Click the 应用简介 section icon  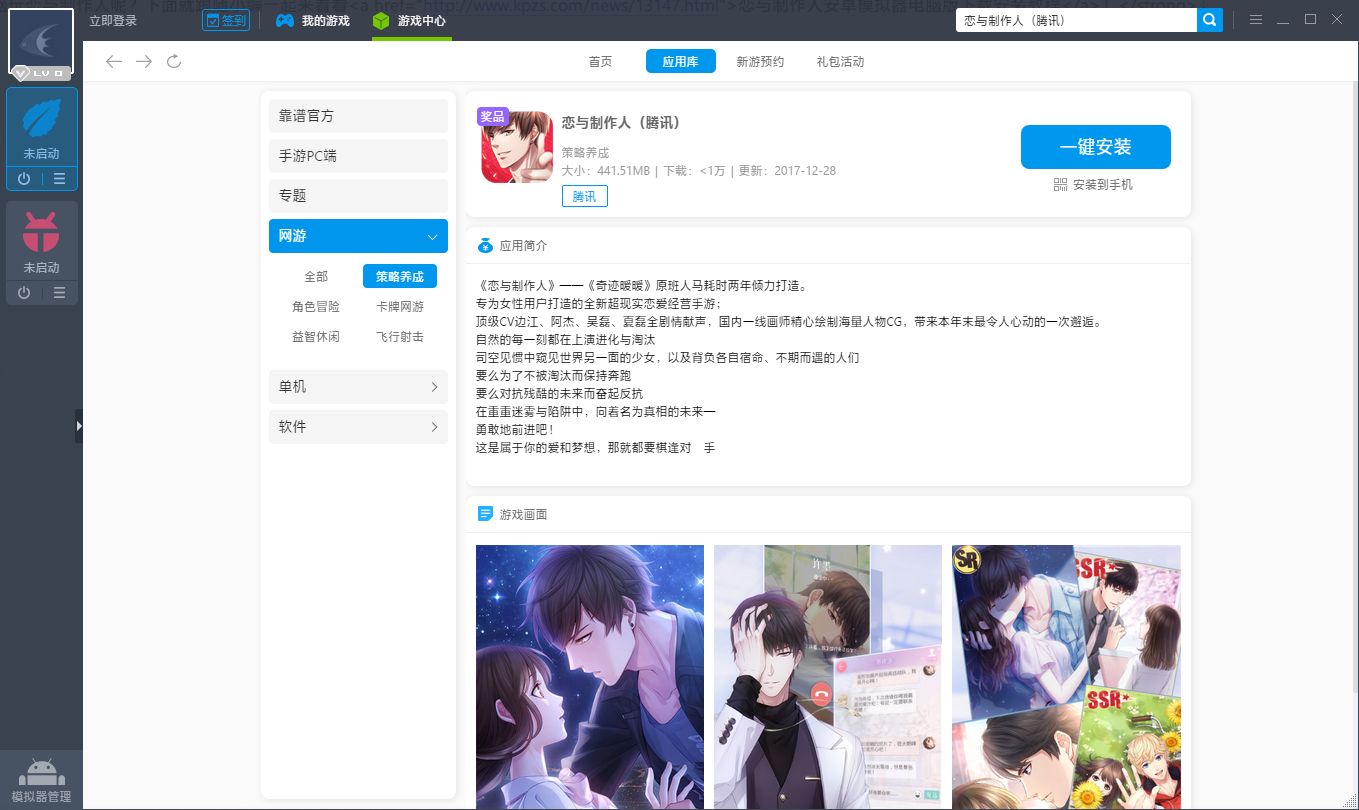pos(486,245)
